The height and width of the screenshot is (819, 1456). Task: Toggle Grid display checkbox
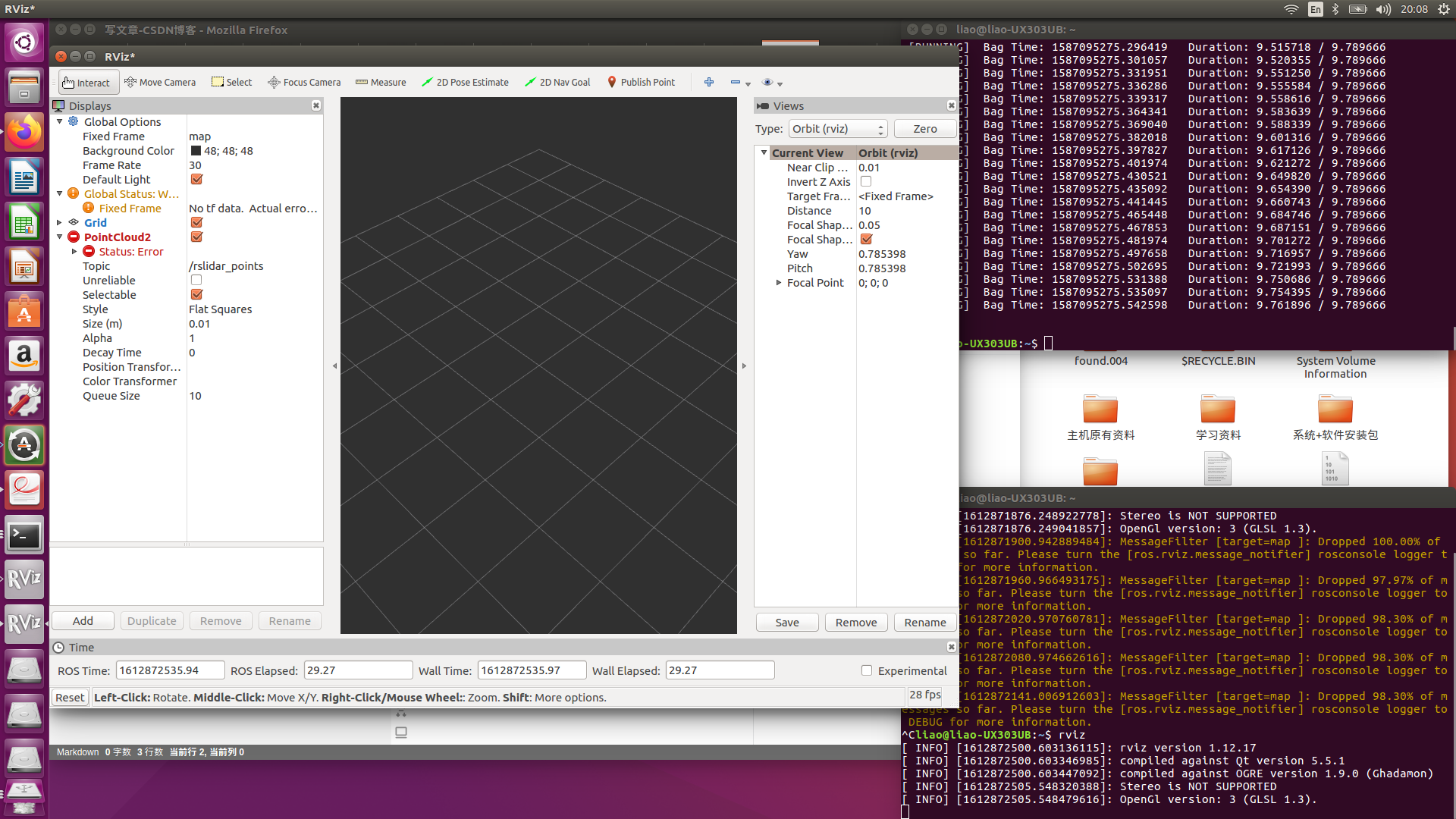click(196, 222)
